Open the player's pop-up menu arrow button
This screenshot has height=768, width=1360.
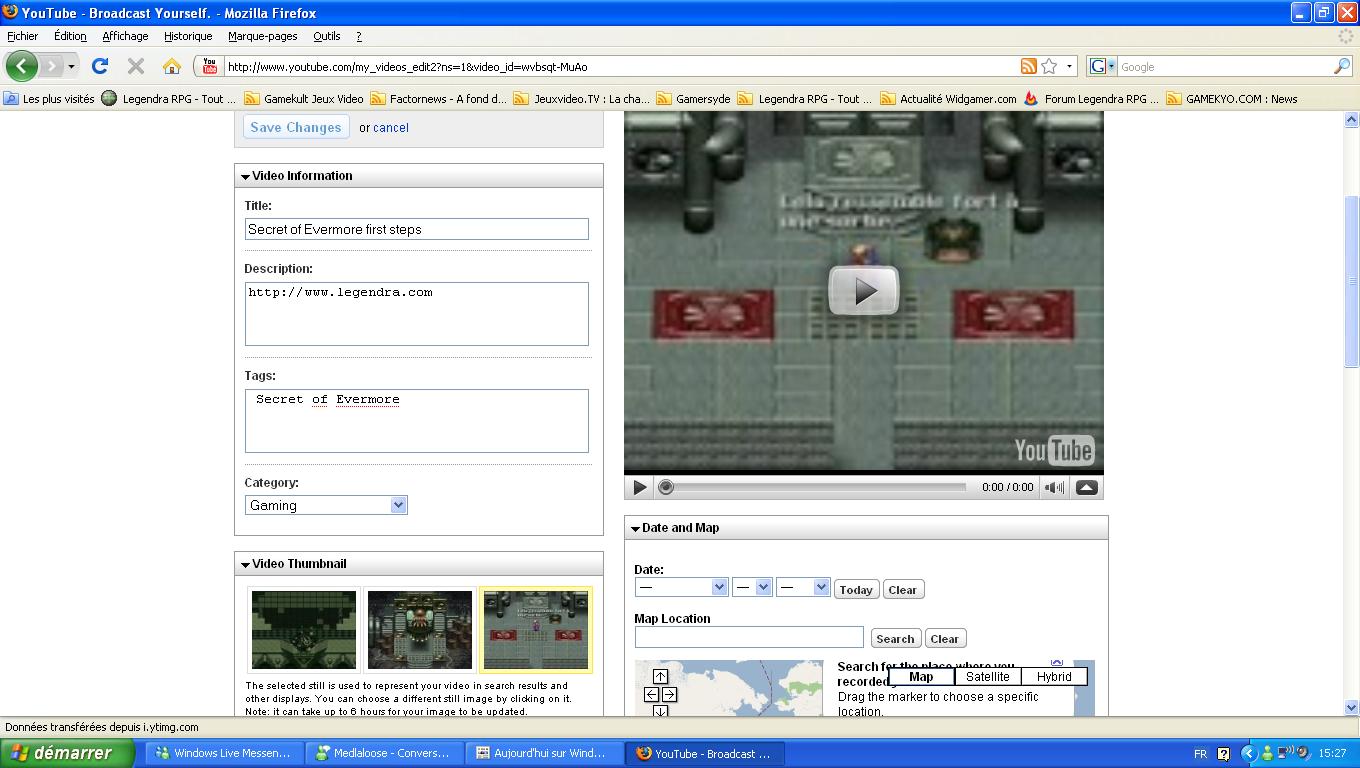pyautogui.click(x=1087, y=487)
